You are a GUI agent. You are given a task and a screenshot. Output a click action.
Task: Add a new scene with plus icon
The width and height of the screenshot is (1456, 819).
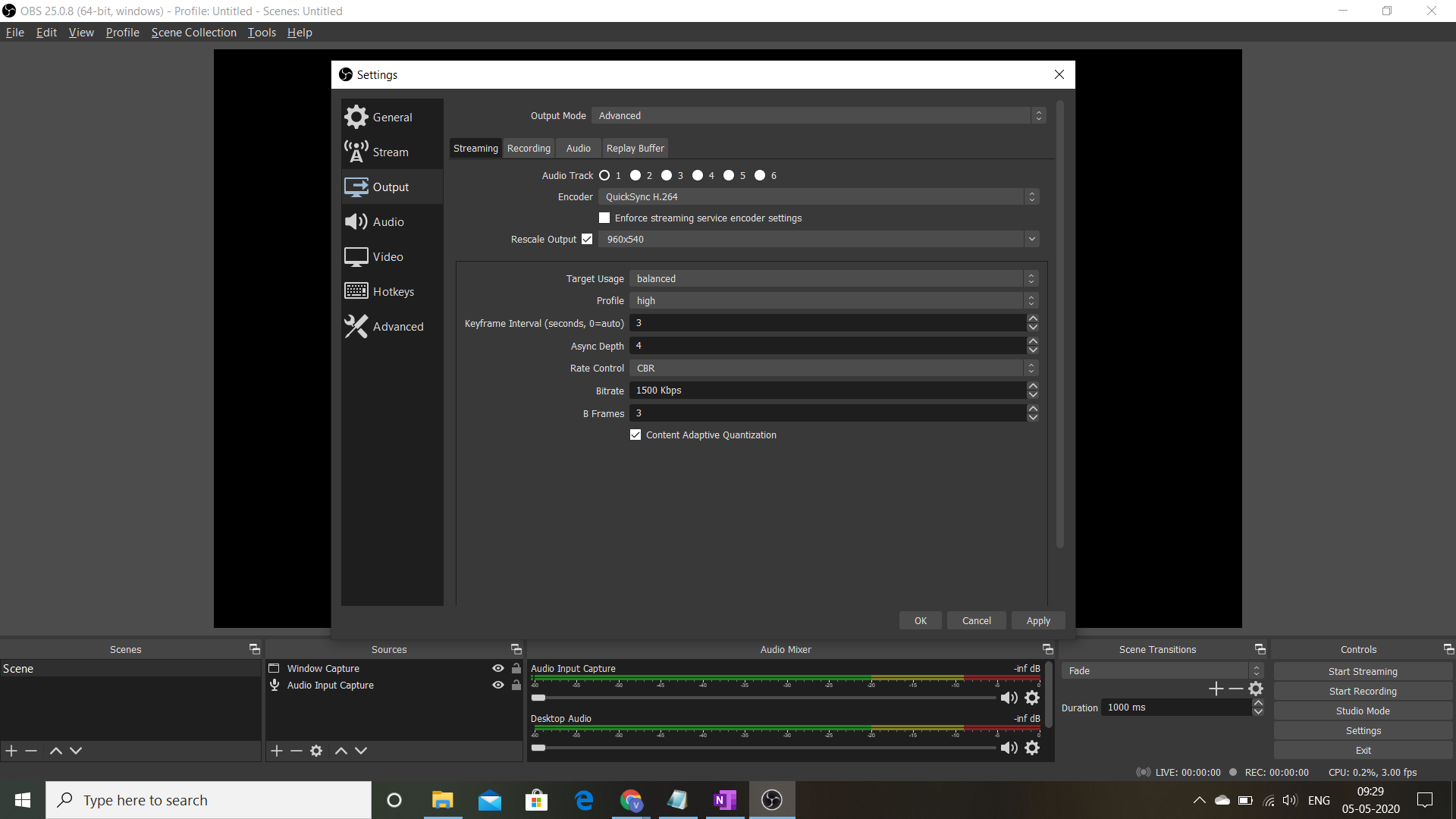(11, 751)
